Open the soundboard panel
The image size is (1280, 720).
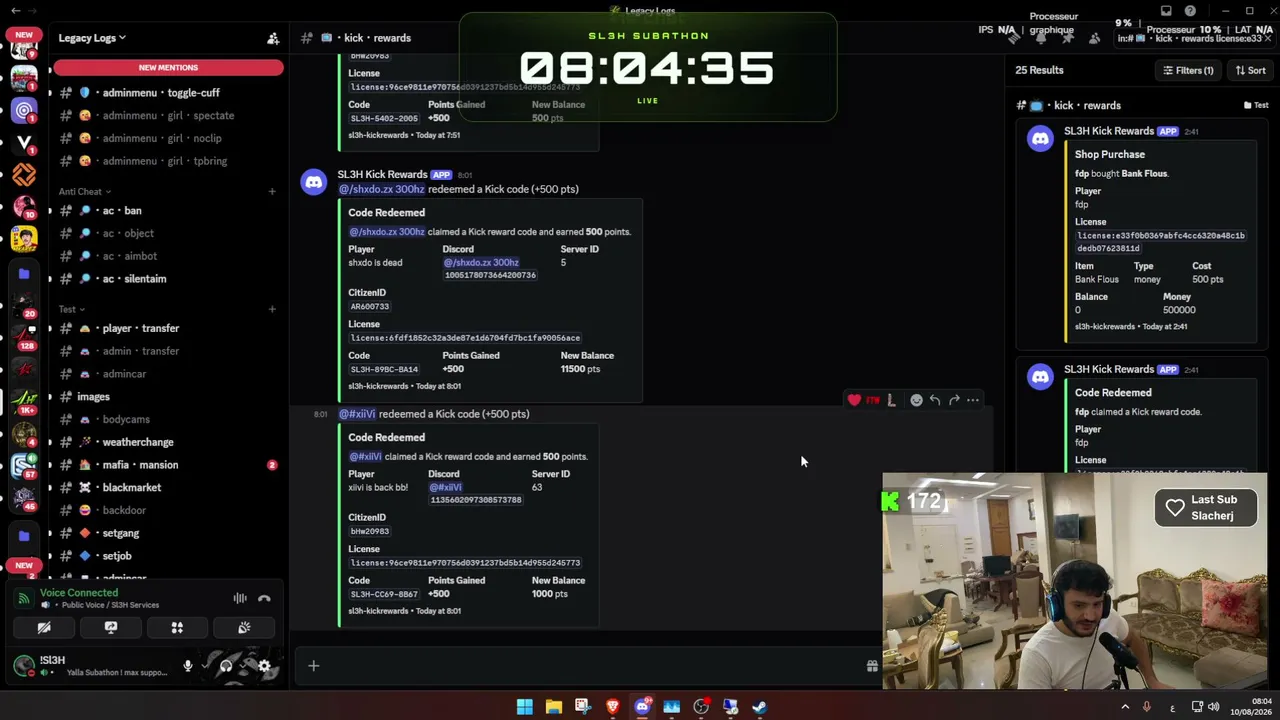pos(244,628)
